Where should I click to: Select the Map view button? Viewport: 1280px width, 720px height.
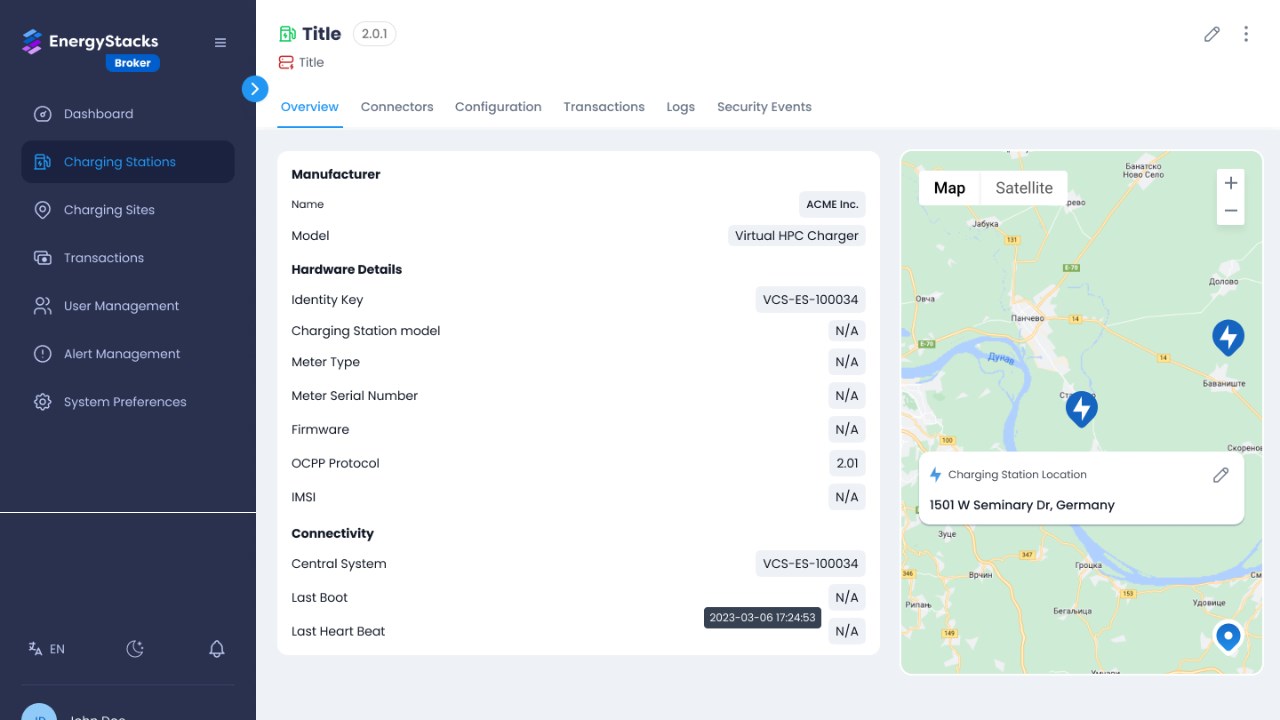tap(949, 188)
